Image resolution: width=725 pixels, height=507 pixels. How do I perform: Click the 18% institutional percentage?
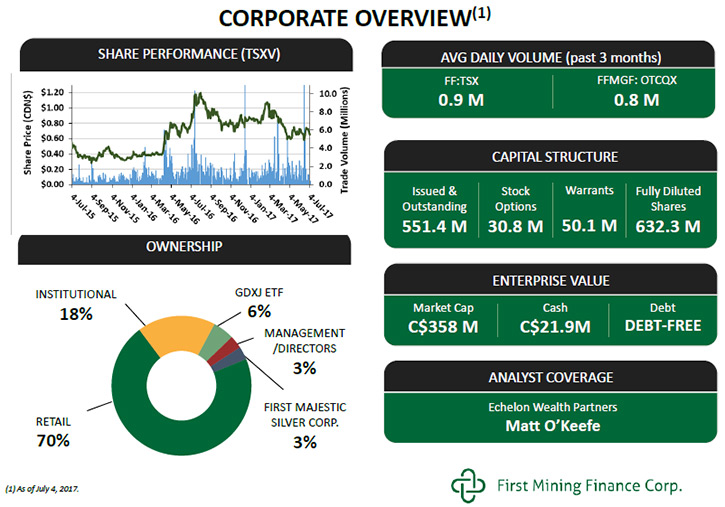(76, 314)
